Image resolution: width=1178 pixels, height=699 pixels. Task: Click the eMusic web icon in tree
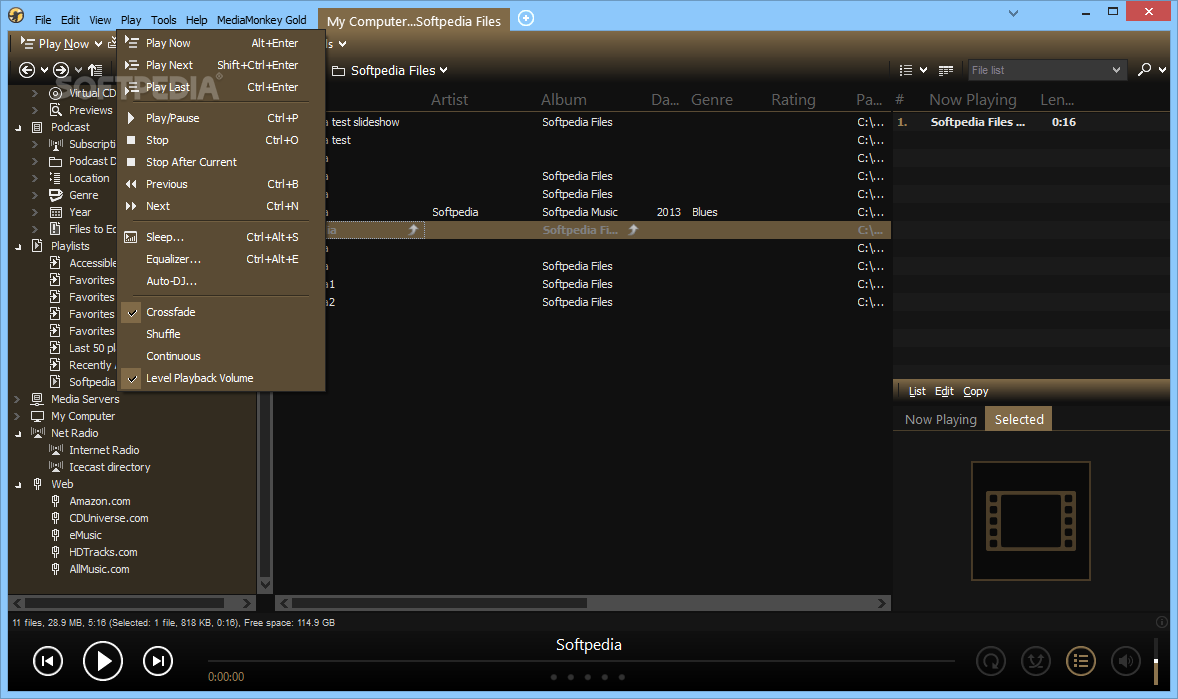[x=55, y=534]
